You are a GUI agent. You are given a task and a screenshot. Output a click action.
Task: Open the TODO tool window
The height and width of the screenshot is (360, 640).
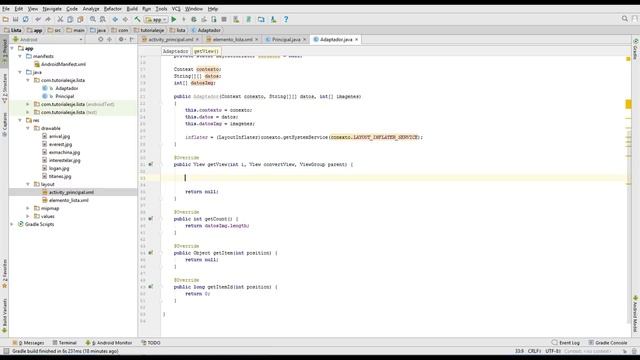151,343
